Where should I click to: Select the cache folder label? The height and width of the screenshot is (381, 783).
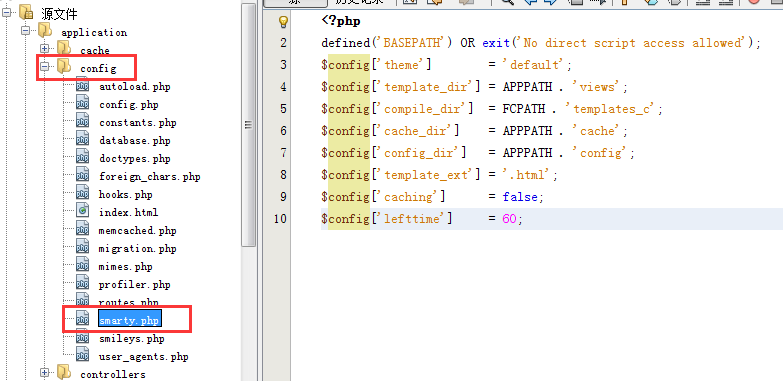95,50
